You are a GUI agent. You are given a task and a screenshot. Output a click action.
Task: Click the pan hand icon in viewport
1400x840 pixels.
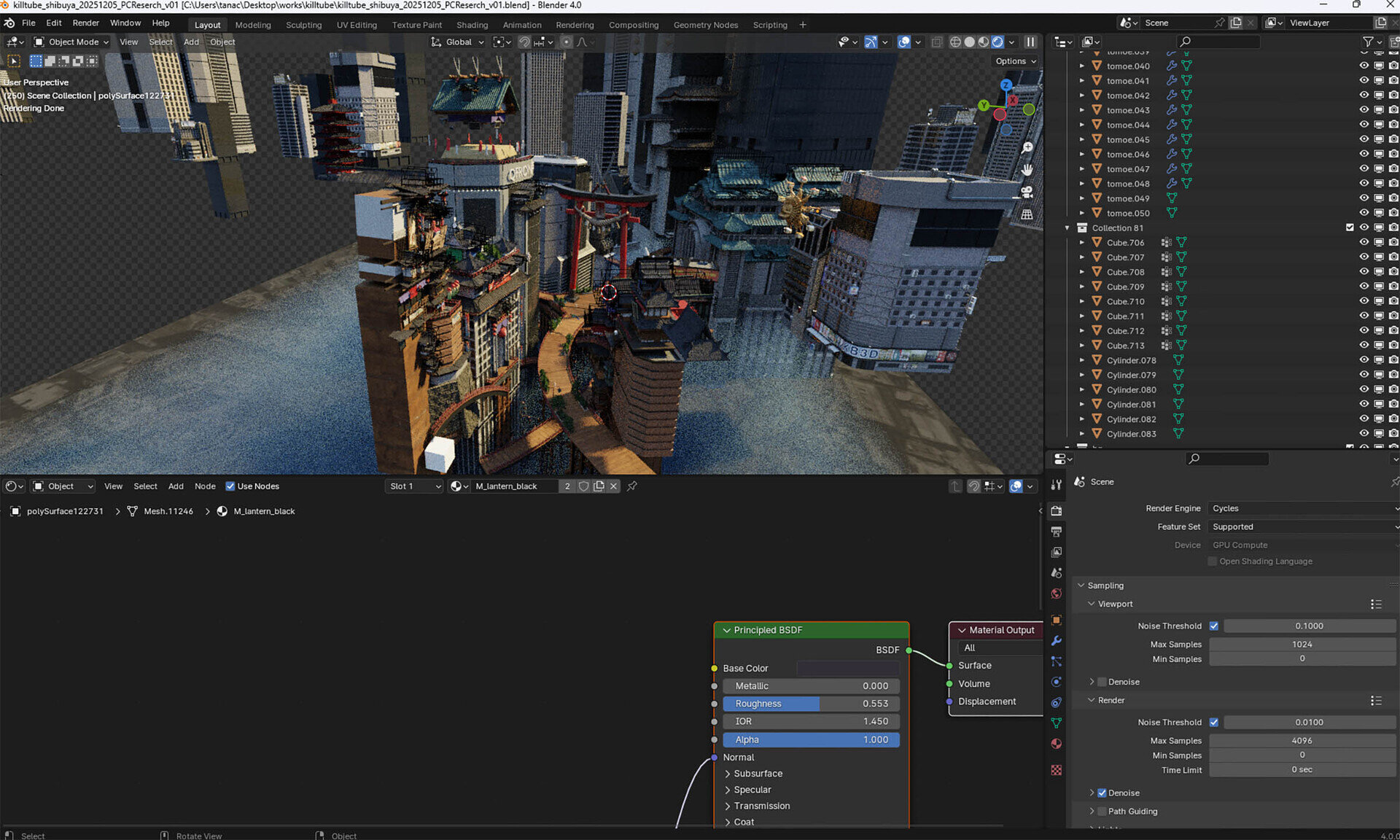1027,170
